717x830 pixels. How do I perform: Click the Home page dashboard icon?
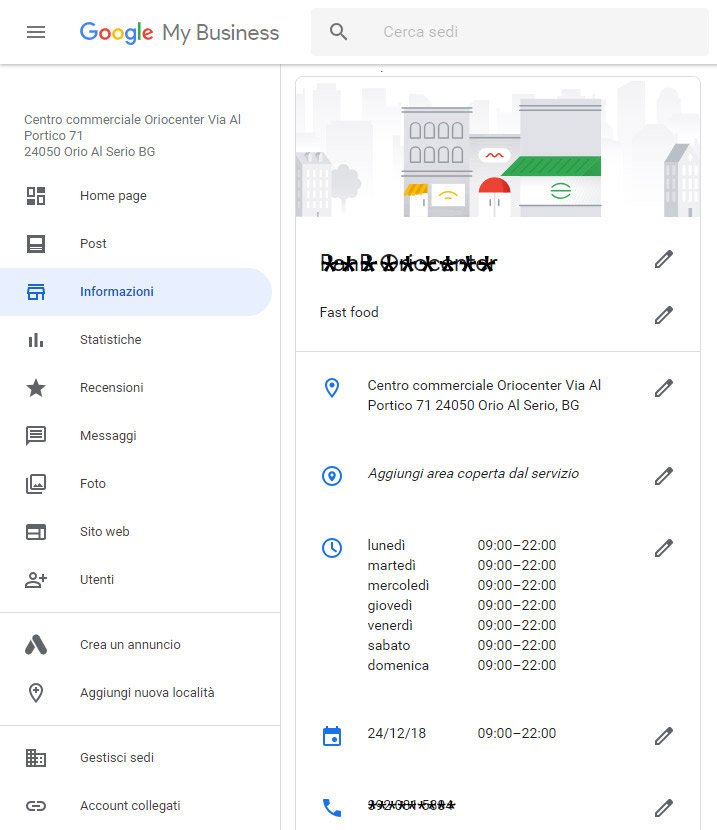(x=36, y=196)
